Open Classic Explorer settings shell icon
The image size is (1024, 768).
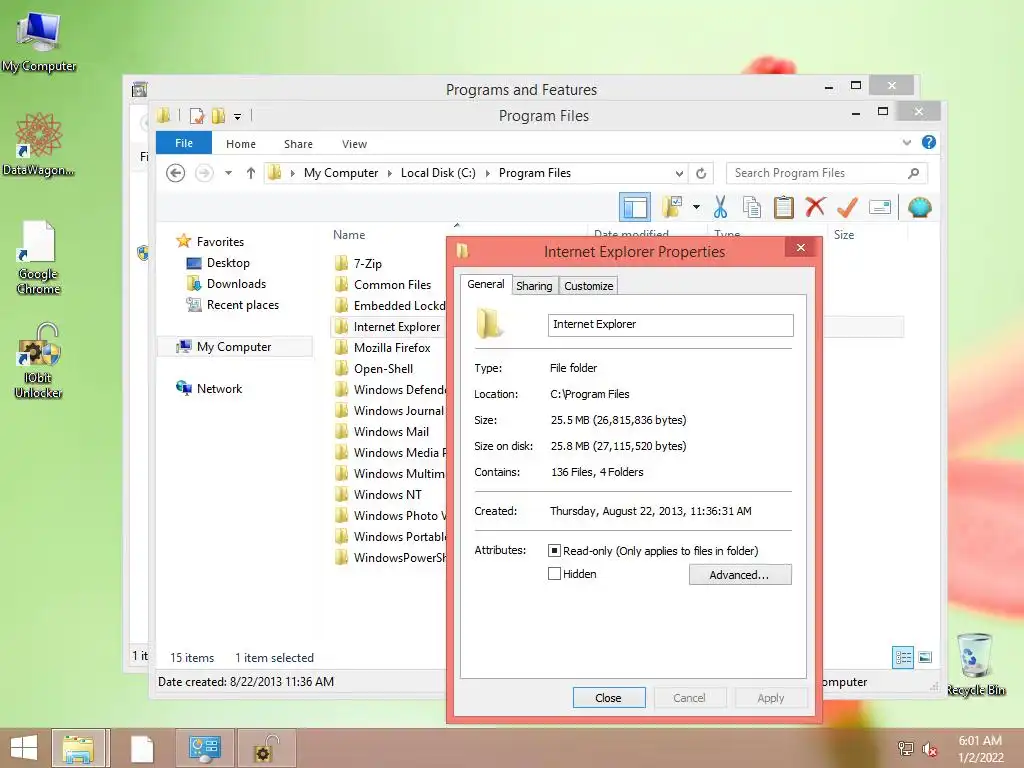[920, 208]
